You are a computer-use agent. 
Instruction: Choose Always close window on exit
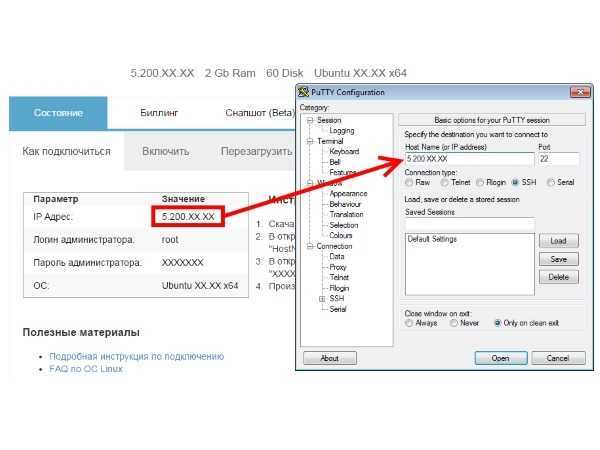(409, 323)
